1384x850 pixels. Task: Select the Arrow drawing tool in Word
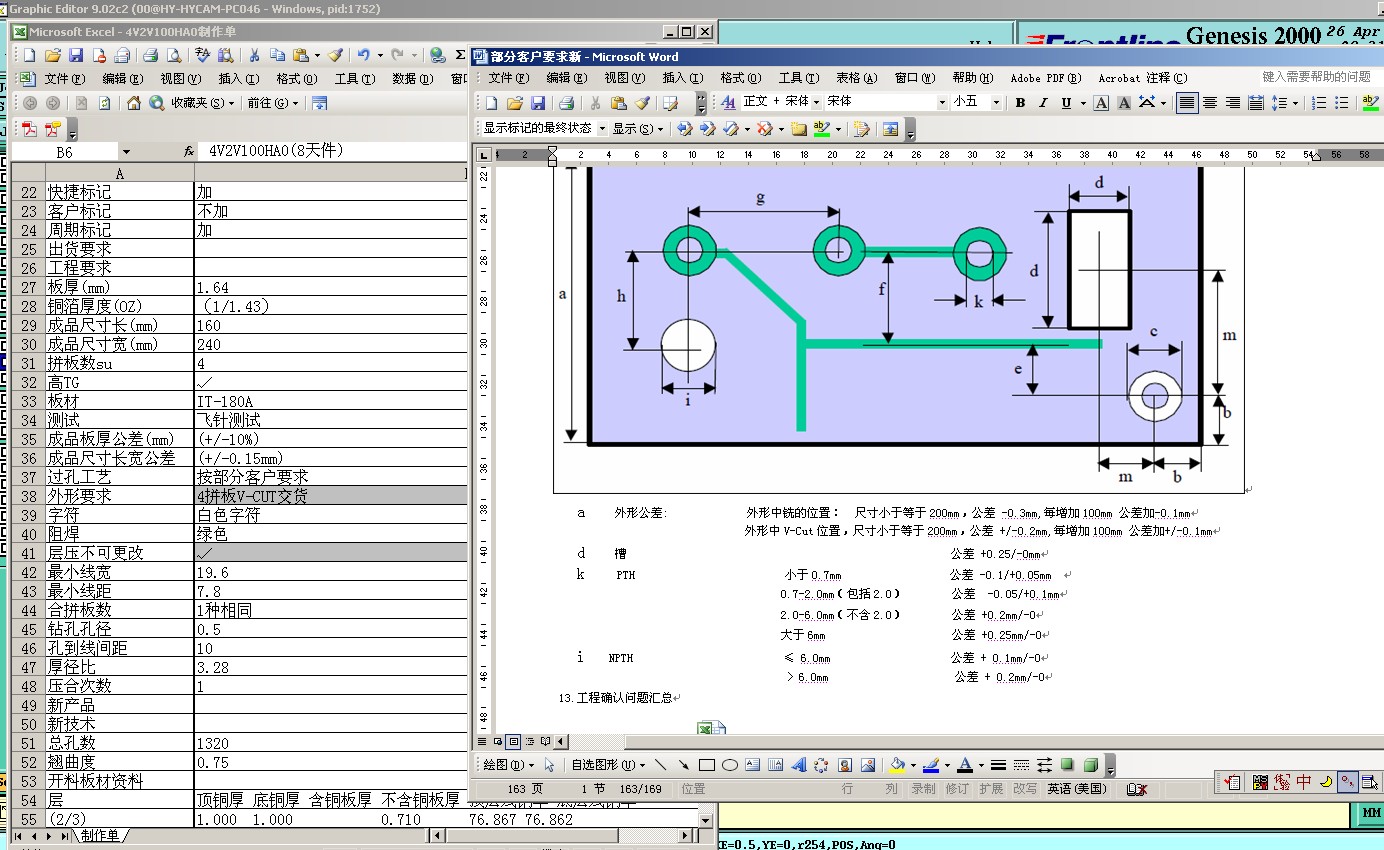point(683,765)
